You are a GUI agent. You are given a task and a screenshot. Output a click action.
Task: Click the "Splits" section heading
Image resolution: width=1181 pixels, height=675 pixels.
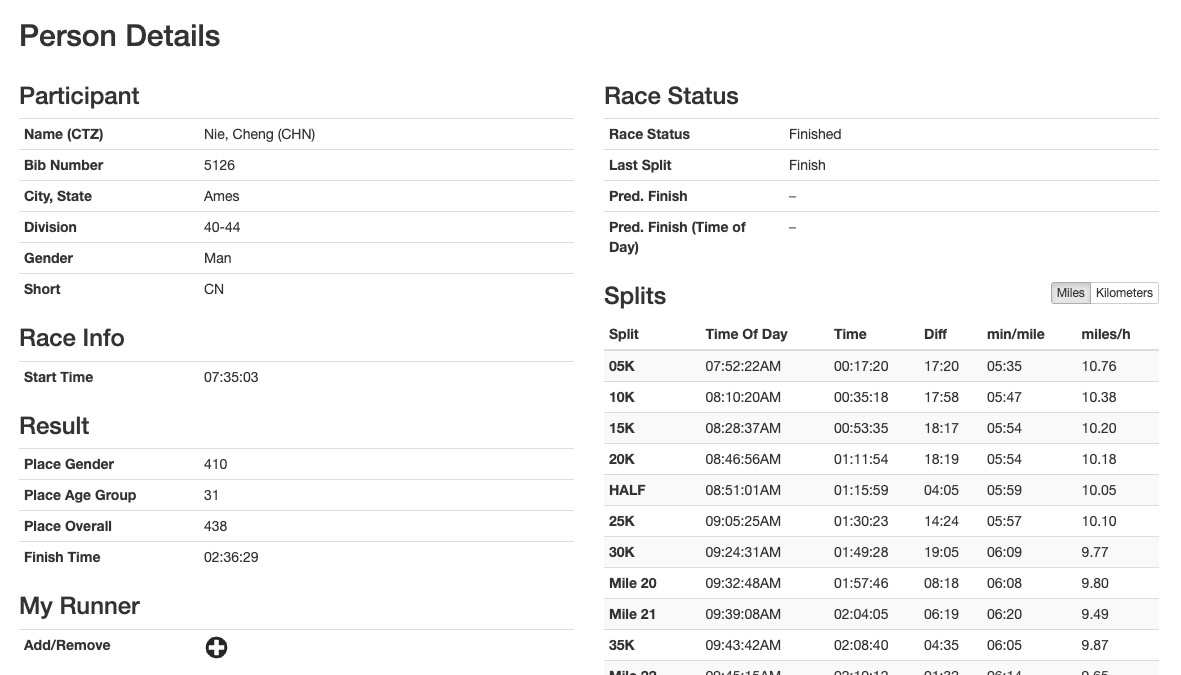(x=635, y=295)
